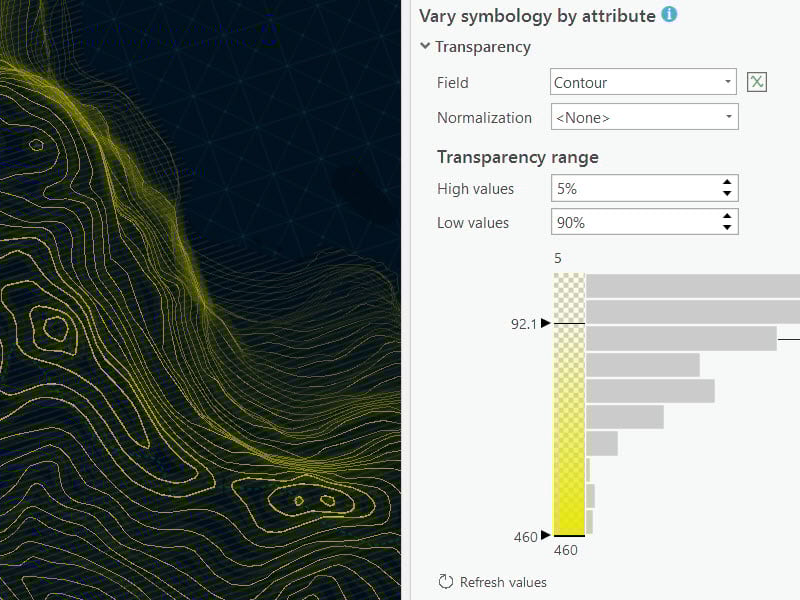Viewport: 800px width, 600px height.
Task: Open the Field dropdown showing Contour
Action: [x=644, y=82]
